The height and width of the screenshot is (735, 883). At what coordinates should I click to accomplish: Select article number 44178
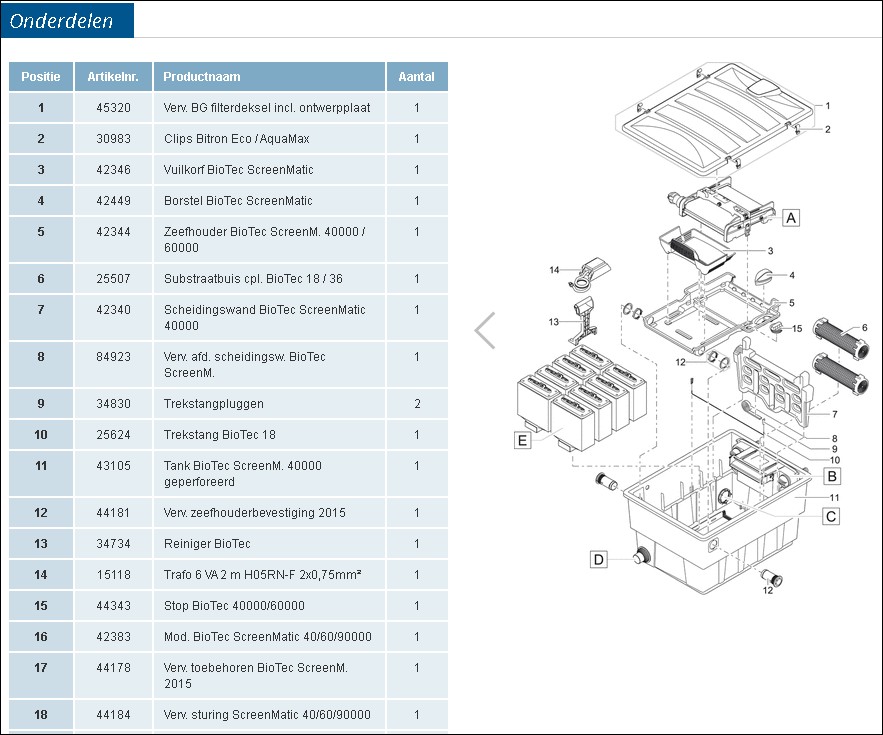113,667
